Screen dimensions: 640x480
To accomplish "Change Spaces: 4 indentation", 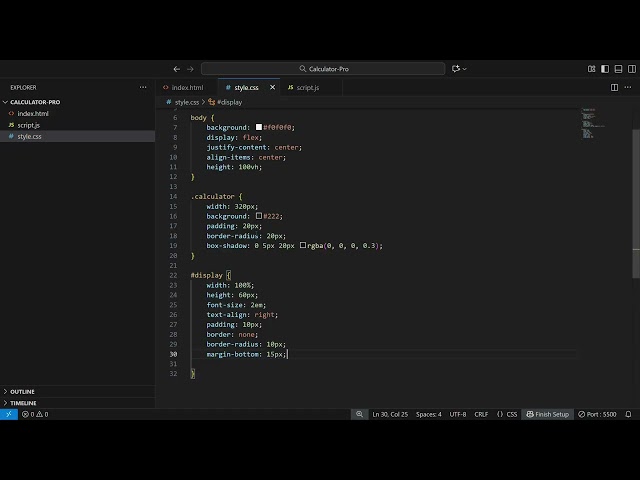I will point(429,414).
